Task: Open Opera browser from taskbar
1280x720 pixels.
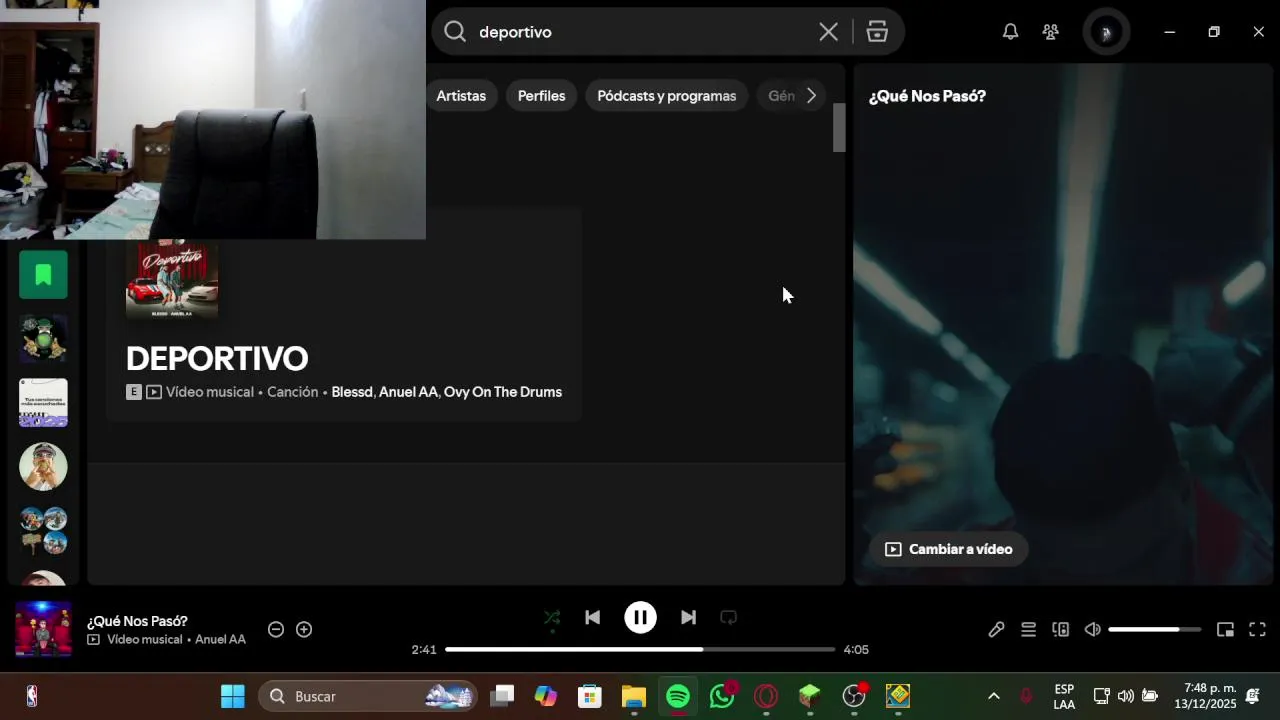Action: coord(766,696)
